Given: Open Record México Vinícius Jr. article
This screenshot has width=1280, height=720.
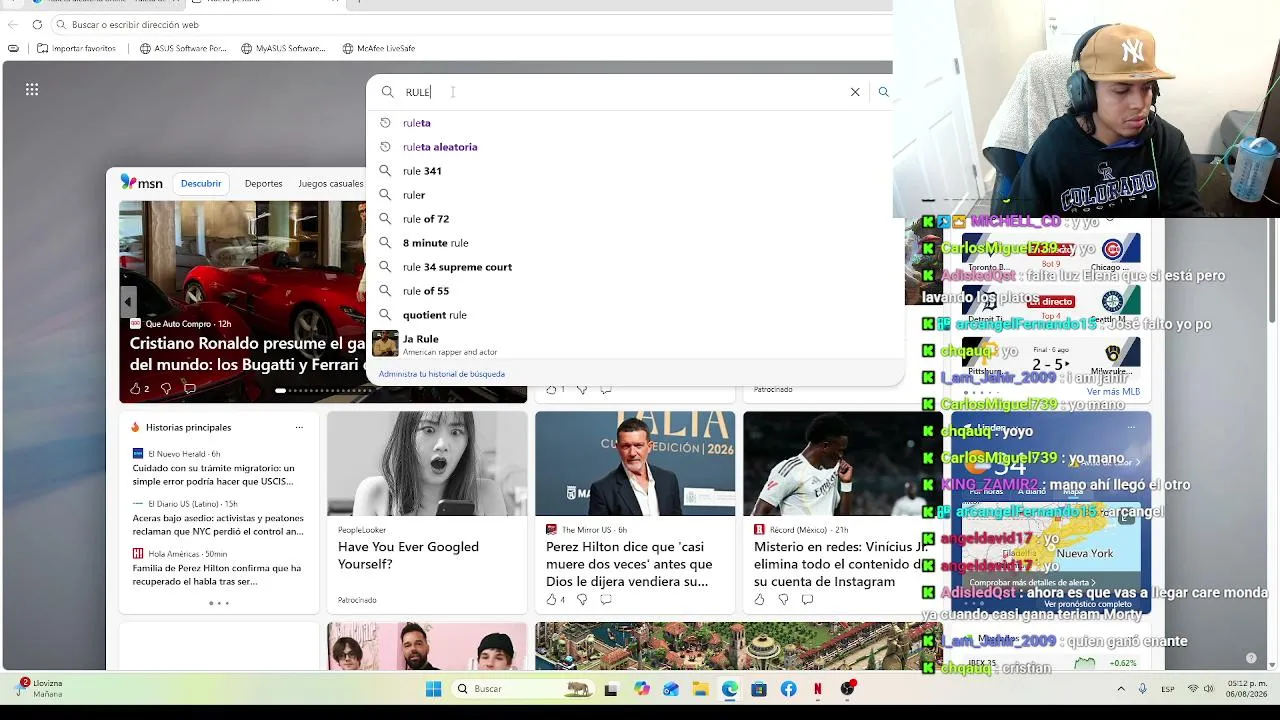Looking at the screenshot, I should pos(841,564).
